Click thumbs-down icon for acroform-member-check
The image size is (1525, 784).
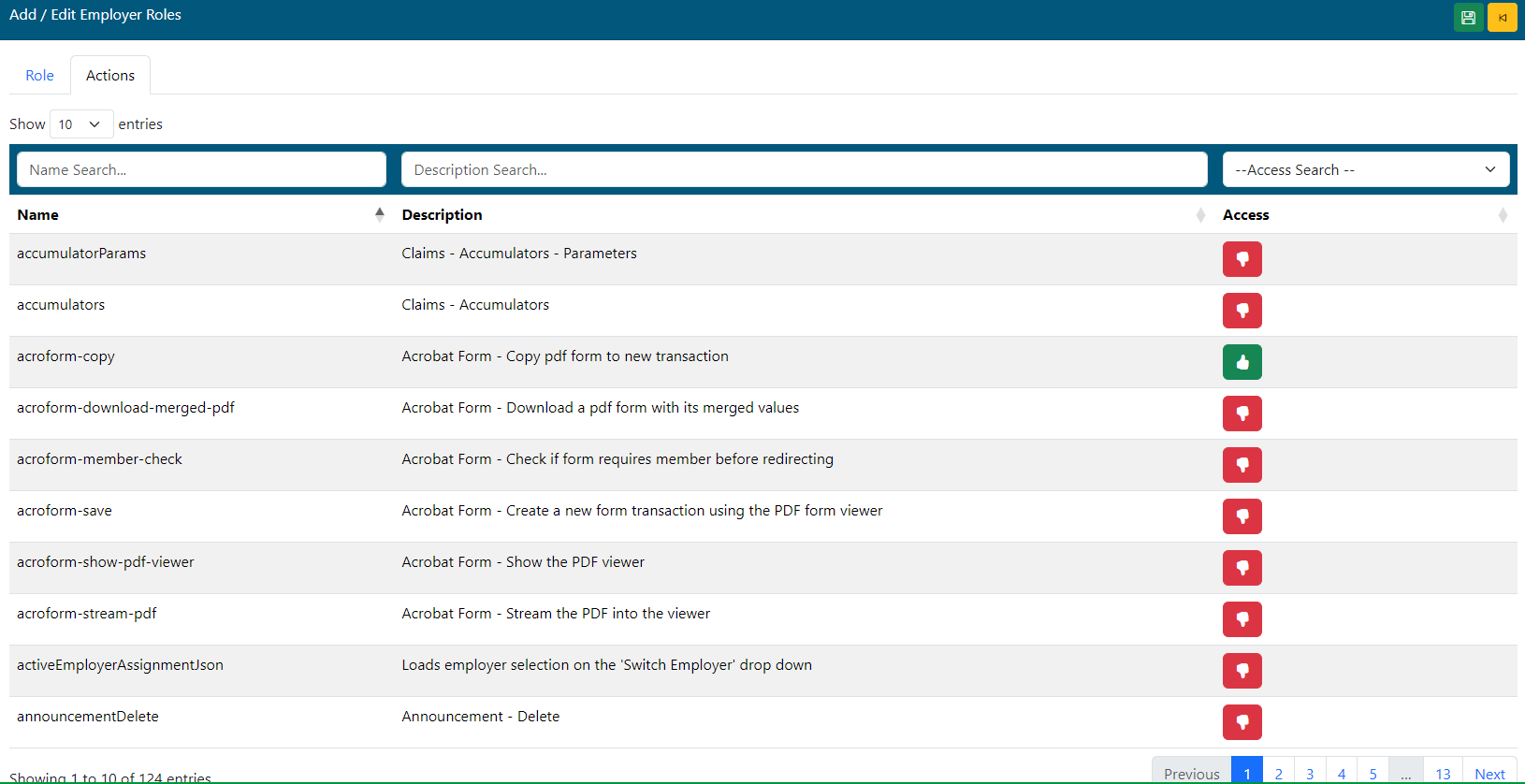pos(1242,465)
